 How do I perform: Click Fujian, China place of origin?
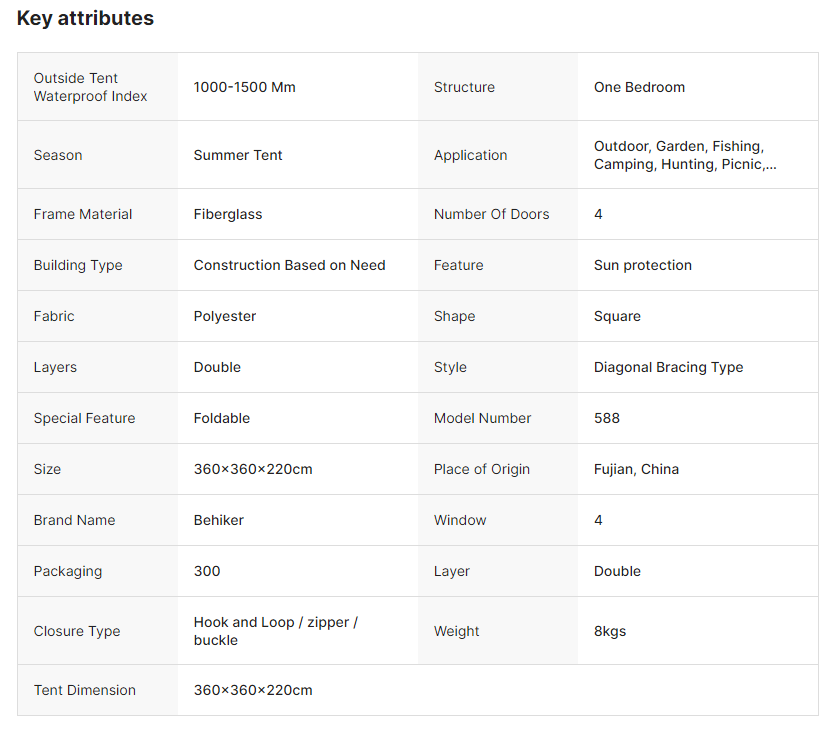tap(636, 469)
